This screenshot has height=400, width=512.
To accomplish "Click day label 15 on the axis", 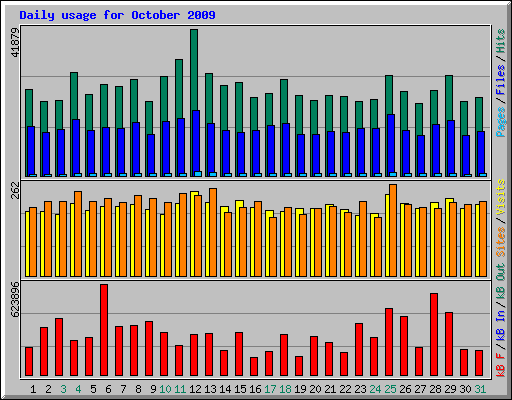I will (240, 389).
